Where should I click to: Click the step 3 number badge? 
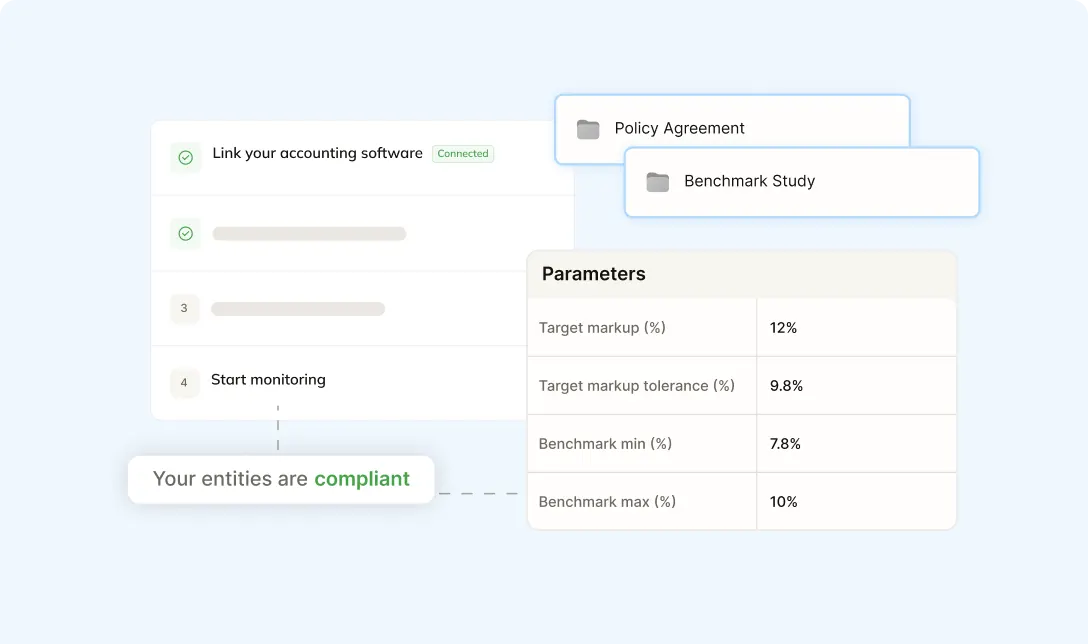tap(184, 309)
